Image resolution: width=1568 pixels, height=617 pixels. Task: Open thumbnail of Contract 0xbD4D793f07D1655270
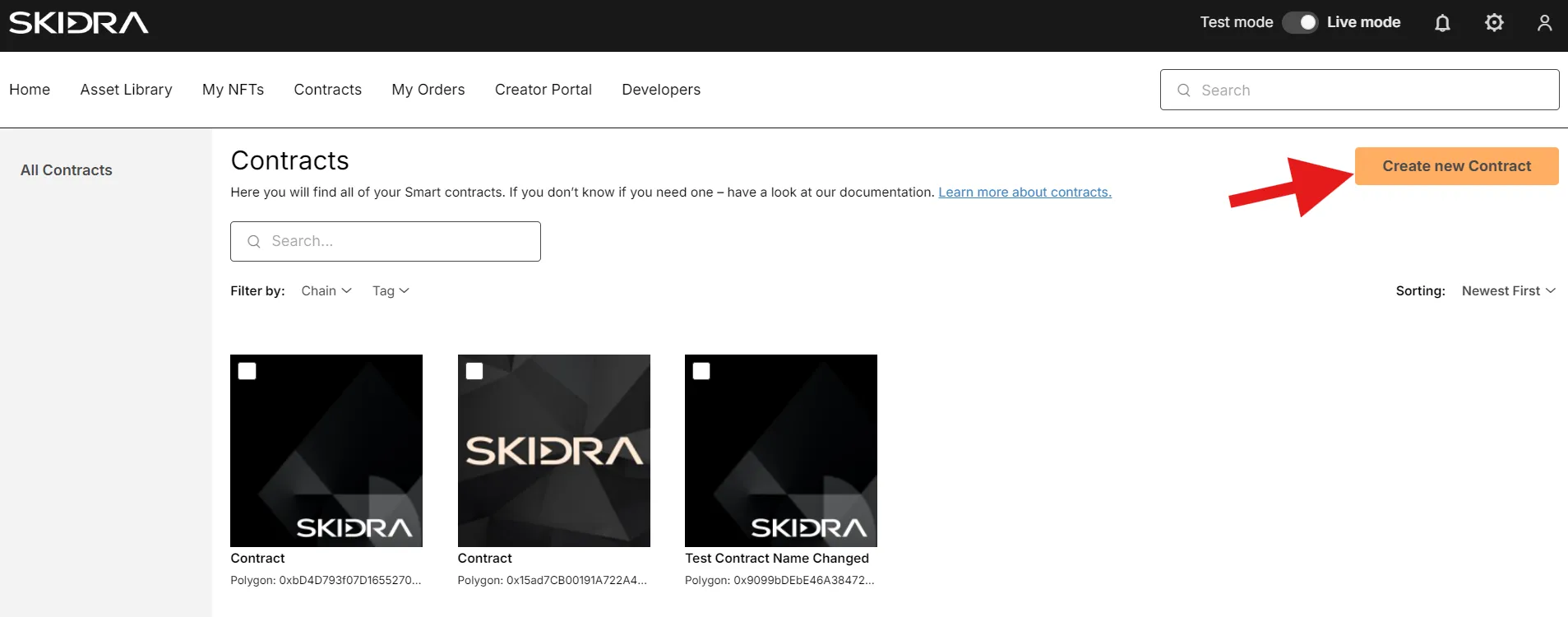326,451
